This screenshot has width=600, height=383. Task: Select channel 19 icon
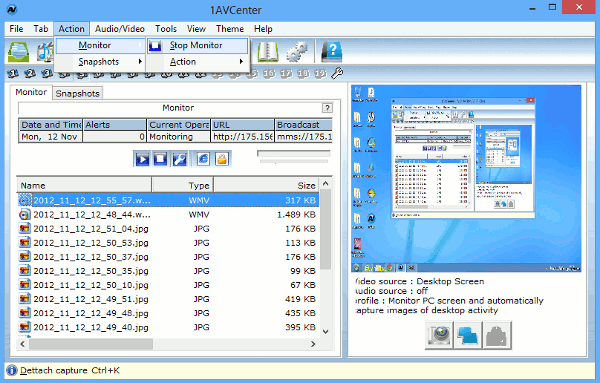tap(320, 73)
